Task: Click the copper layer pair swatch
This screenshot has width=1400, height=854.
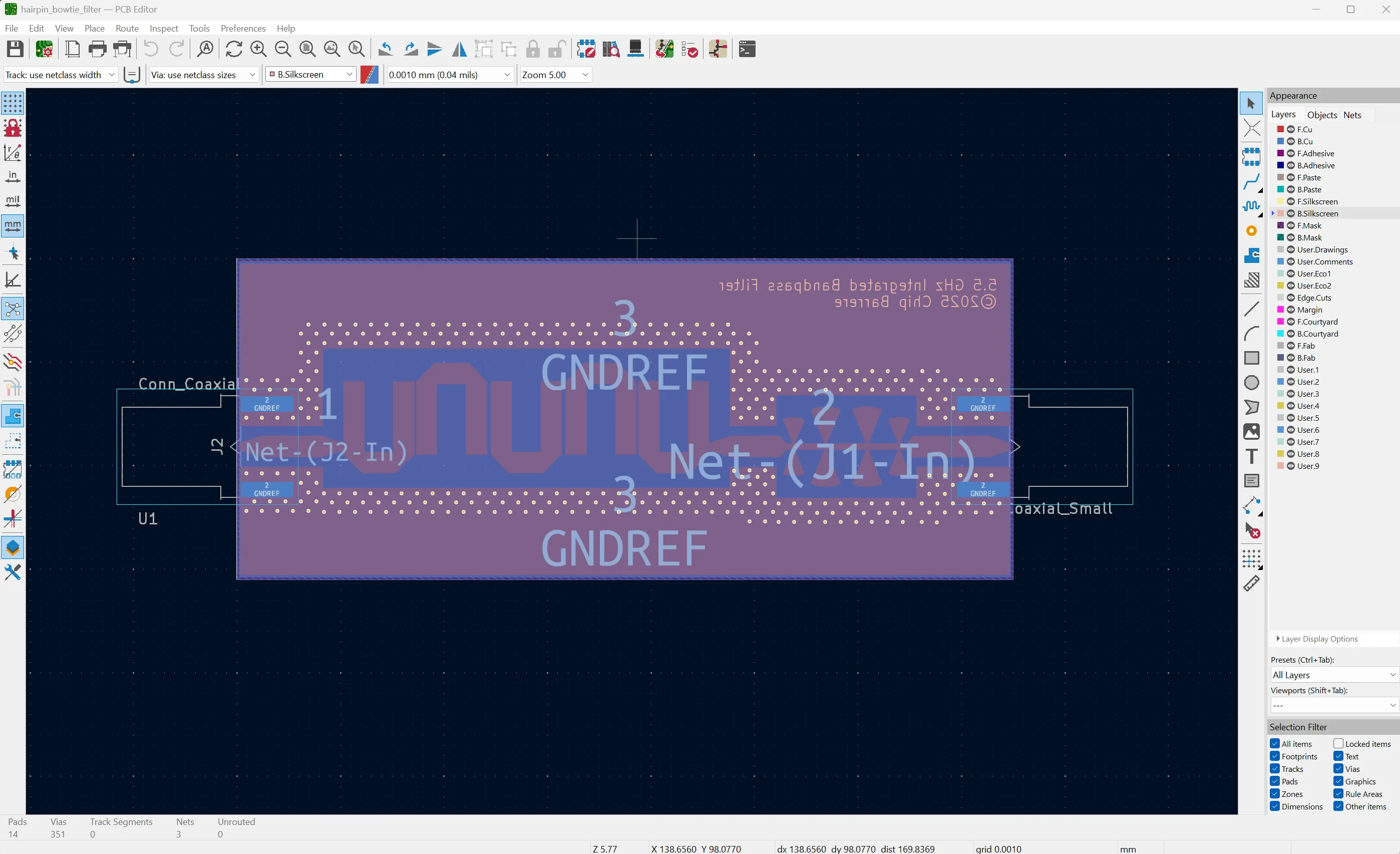Action: (x=370, y=75)
